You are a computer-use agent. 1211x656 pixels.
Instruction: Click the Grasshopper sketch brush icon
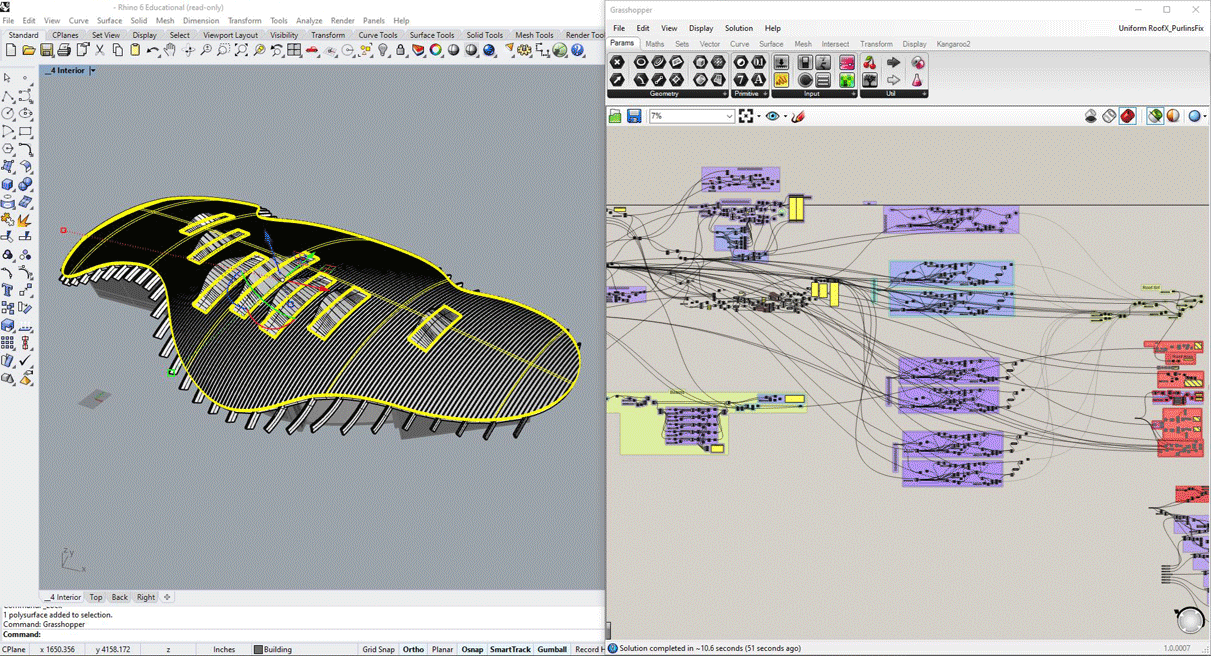(x=798, y=117)
